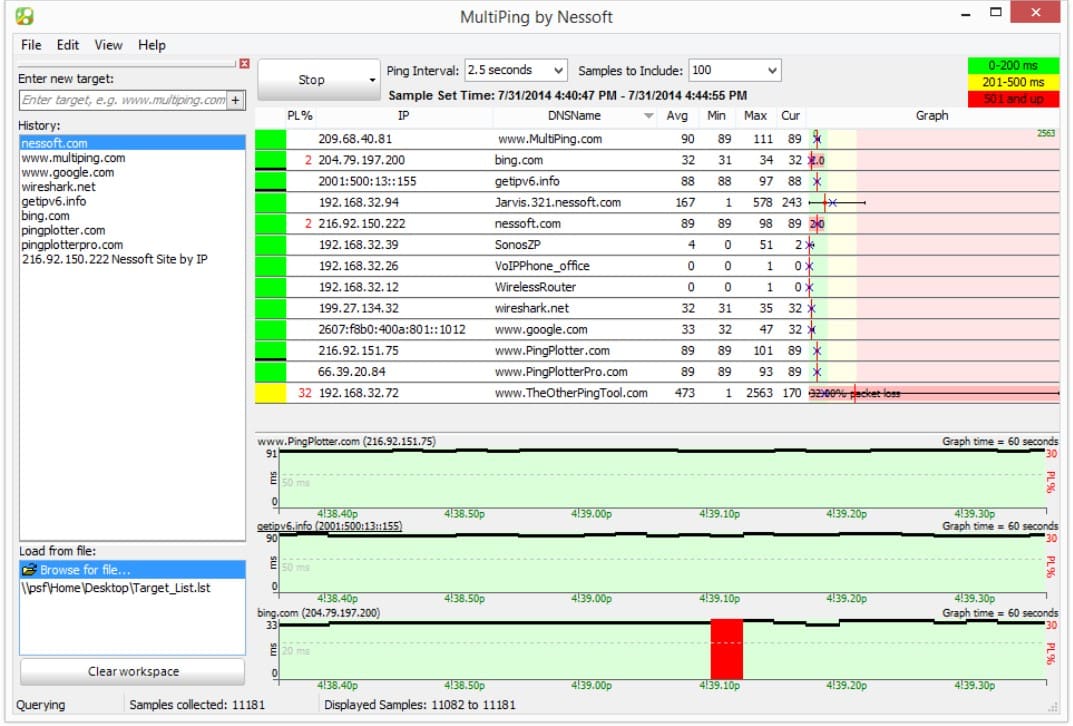Click the Graph column header
This screenshot has width=1073, height=726.
(x=932, y=116)
